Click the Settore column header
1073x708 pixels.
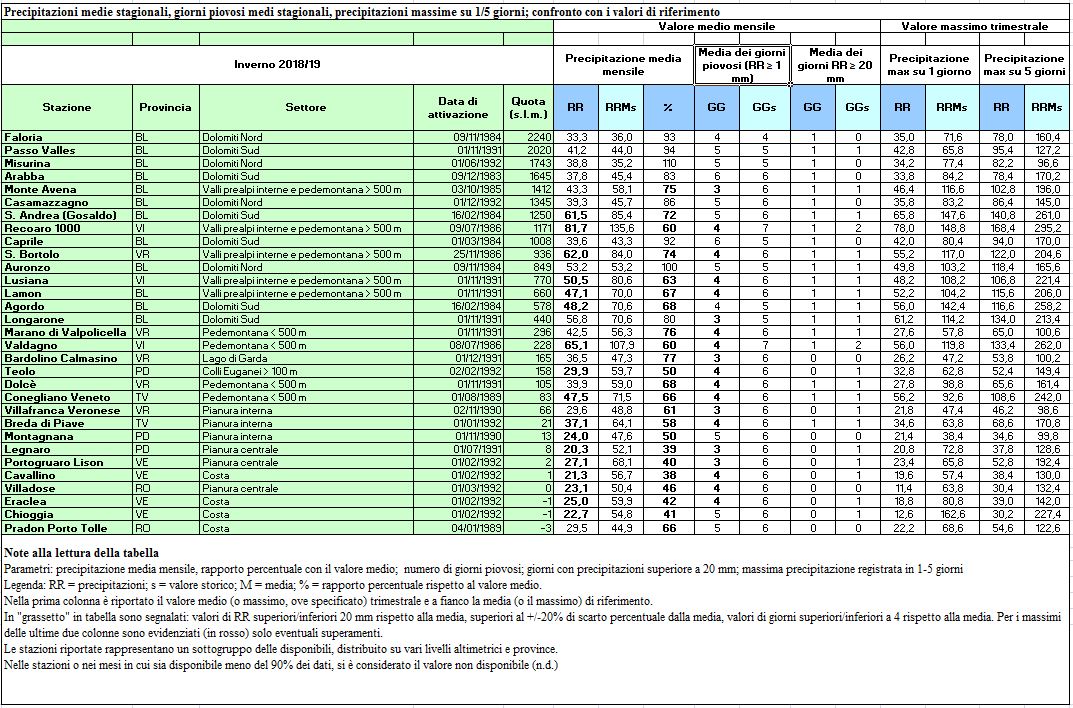(x=305, y=107)
